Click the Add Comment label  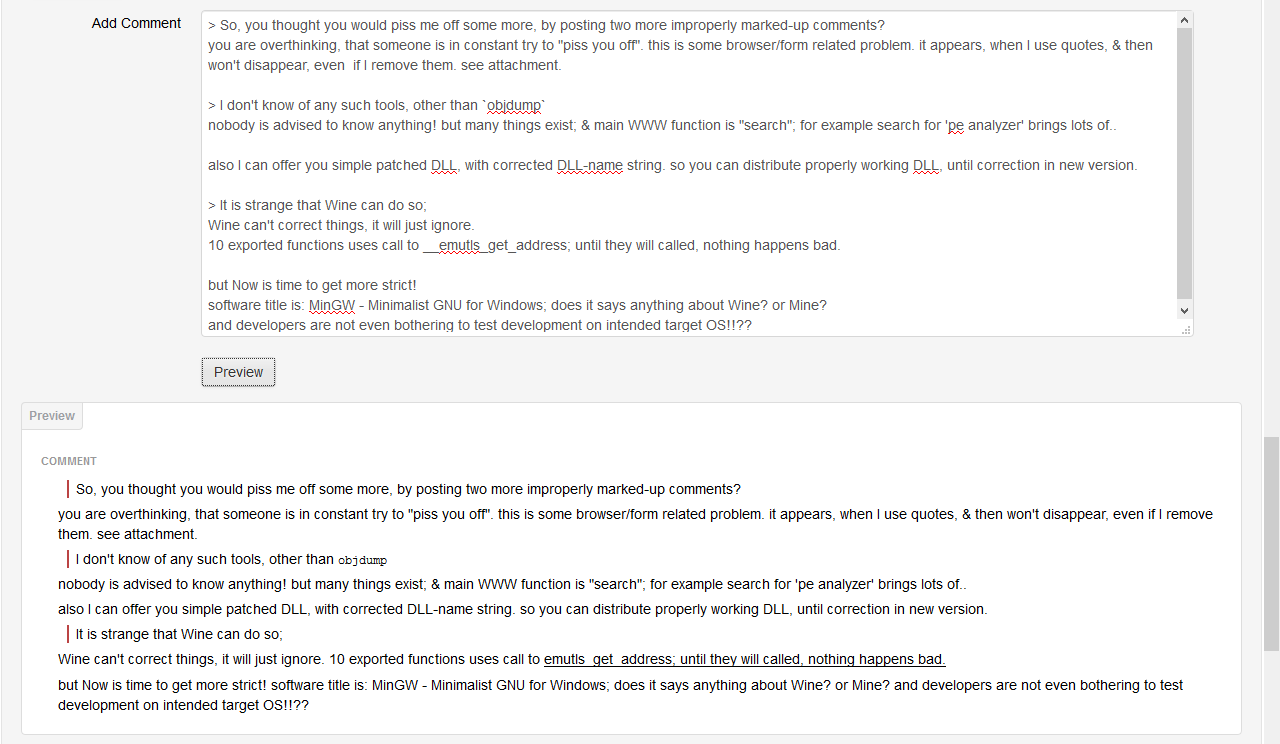(x=136, y=23)
